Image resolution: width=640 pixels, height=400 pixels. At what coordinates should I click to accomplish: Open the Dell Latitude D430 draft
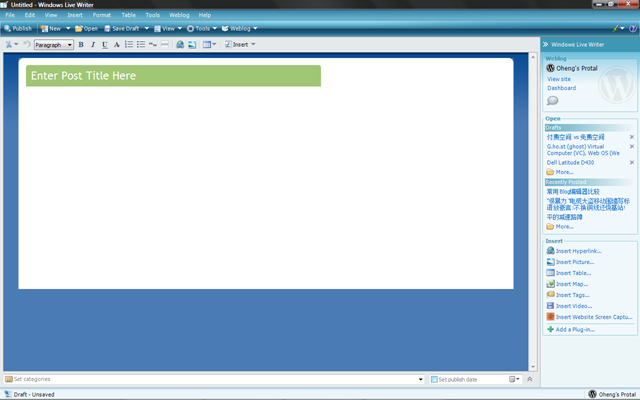pyautogui.click(x=570, y=162)
